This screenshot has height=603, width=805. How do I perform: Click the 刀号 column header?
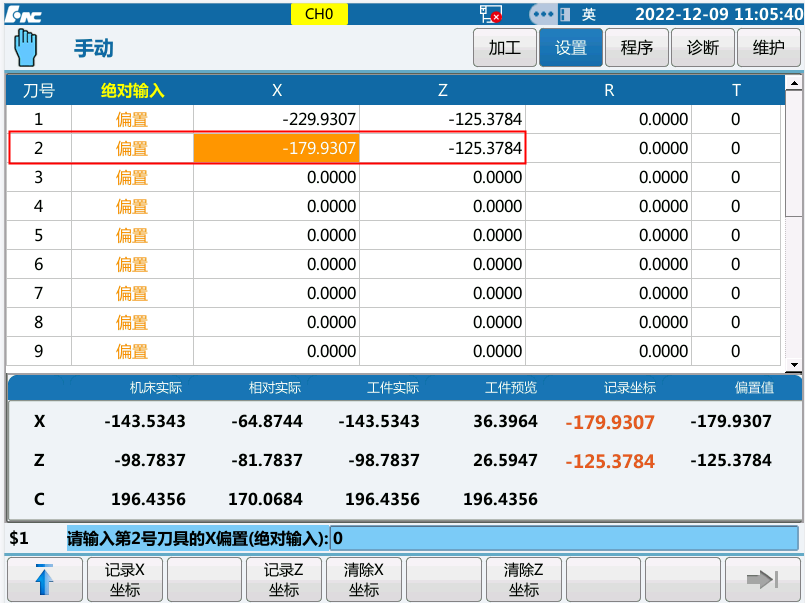click(39, 90)
